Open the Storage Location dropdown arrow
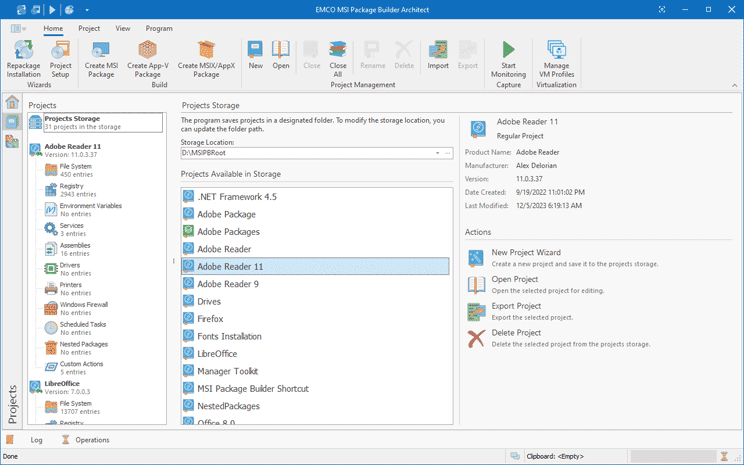 click(437, 153)
